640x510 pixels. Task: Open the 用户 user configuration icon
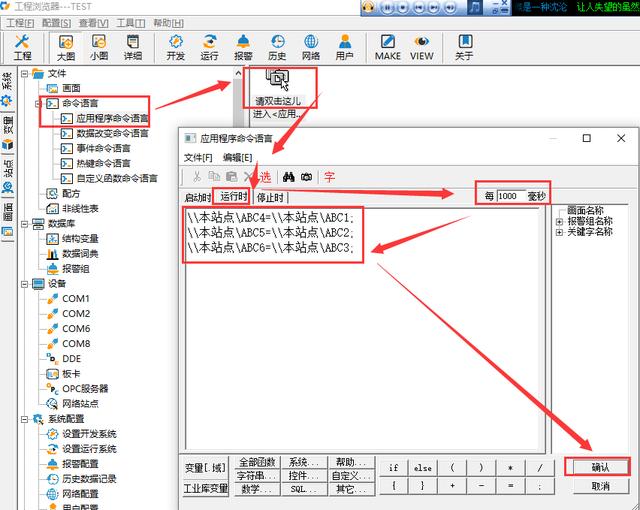pyautogui.click(x=344, y=47)
